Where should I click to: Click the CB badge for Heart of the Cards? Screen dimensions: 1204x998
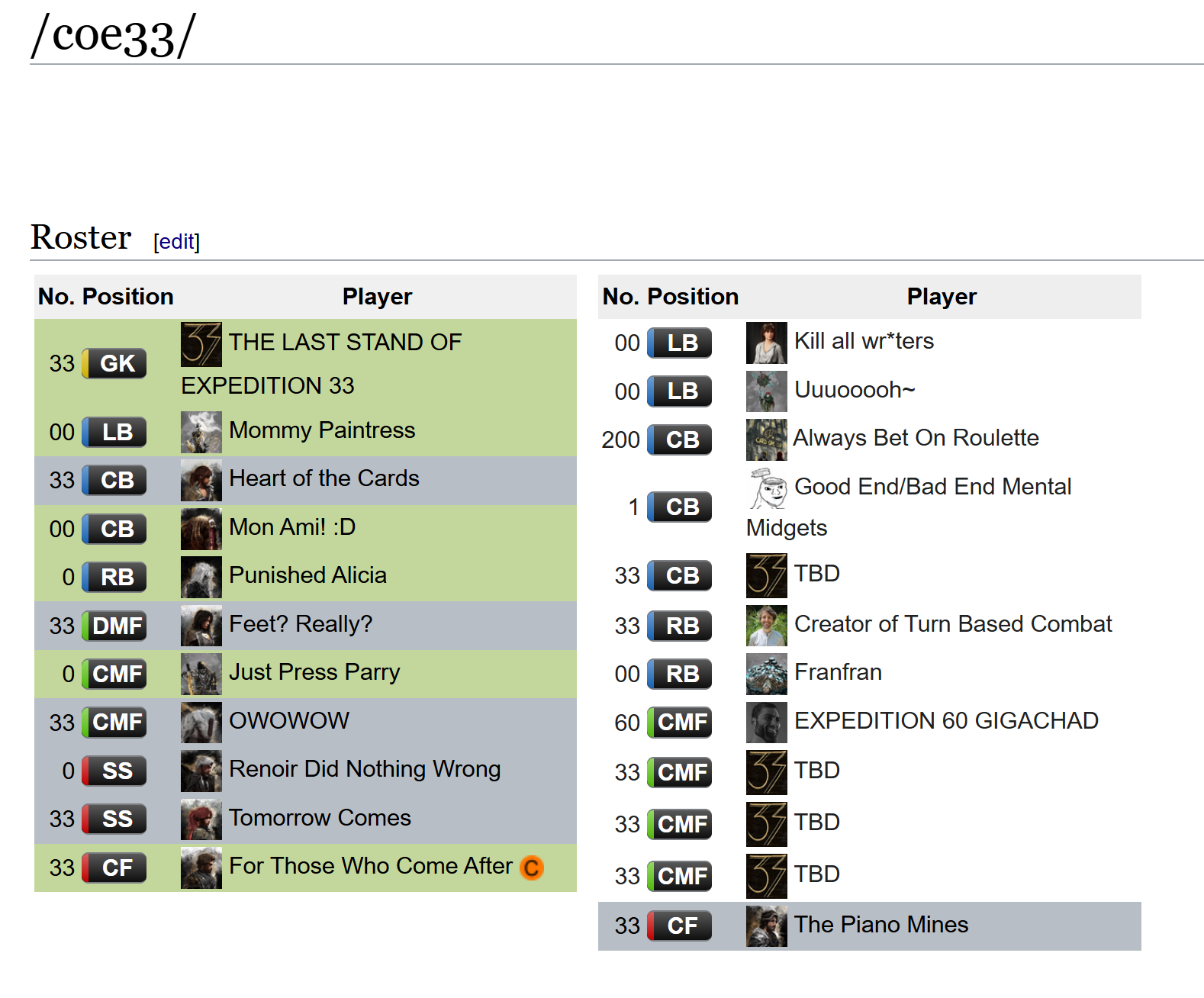114,480
